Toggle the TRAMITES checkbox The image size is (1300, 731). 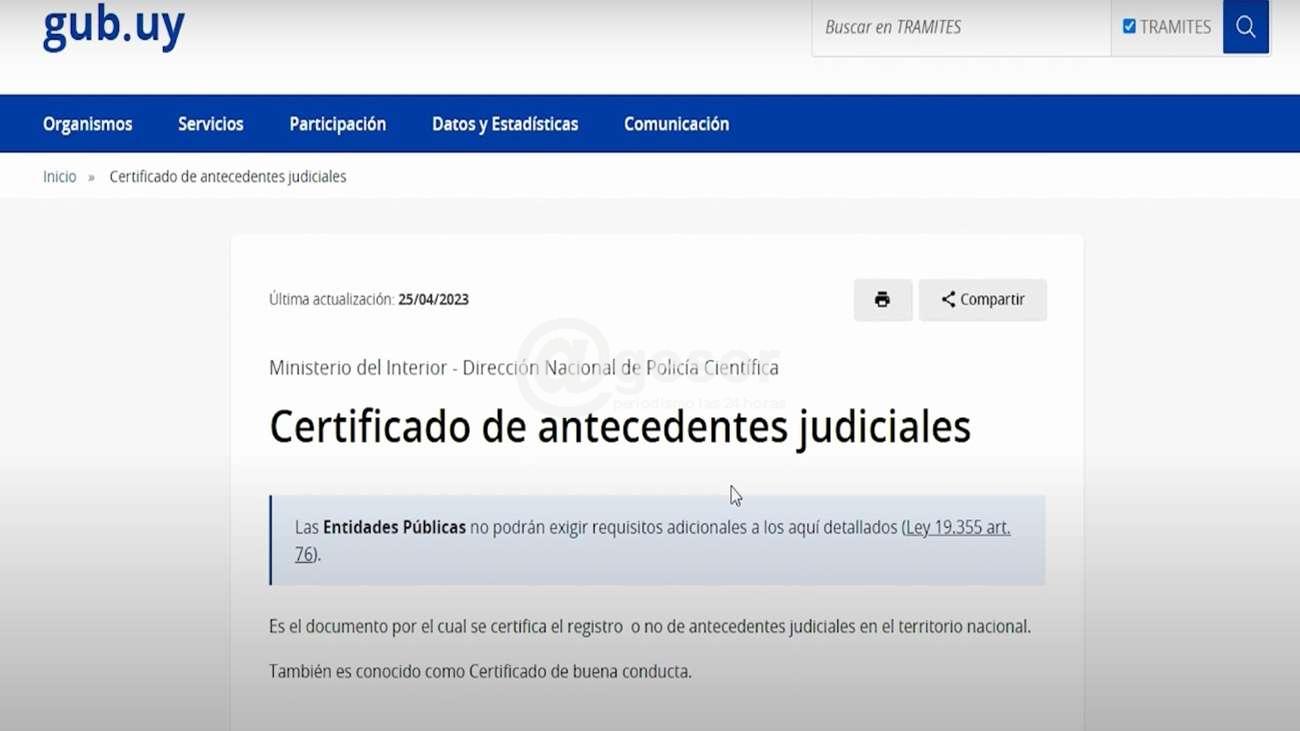click(1129, 27)
